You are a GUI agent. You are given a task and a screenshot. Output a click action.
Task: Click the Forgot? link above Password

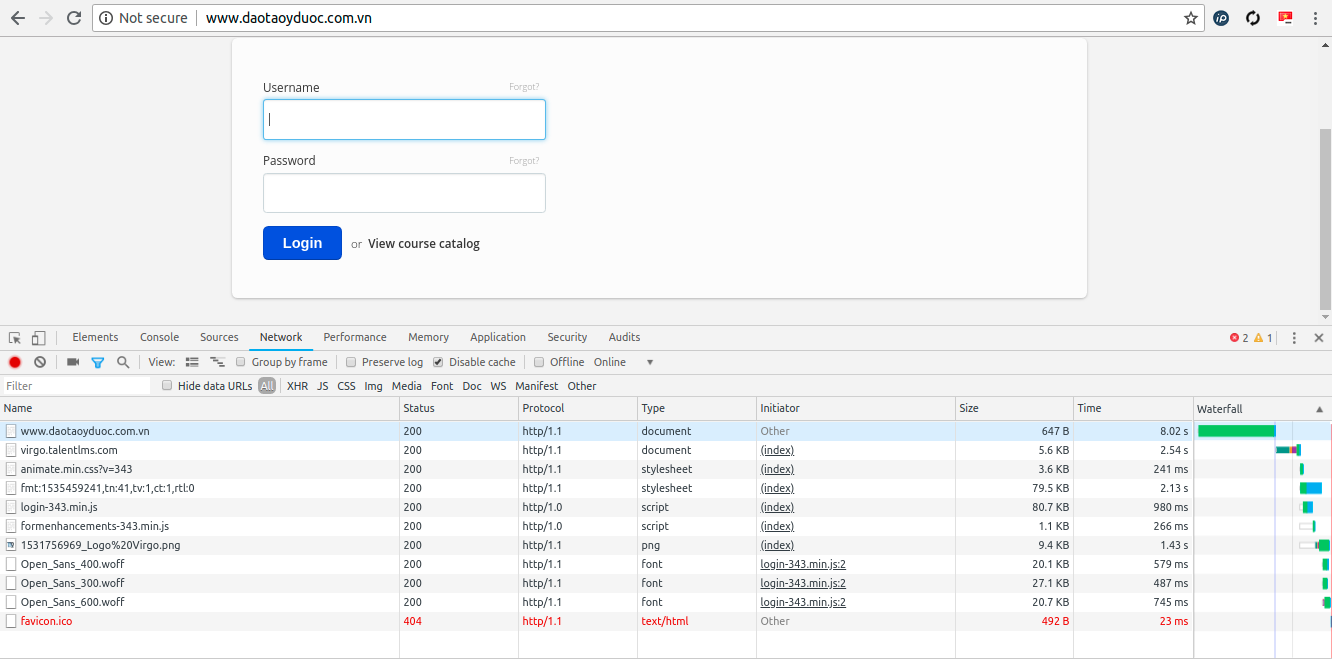pos(524,161)
